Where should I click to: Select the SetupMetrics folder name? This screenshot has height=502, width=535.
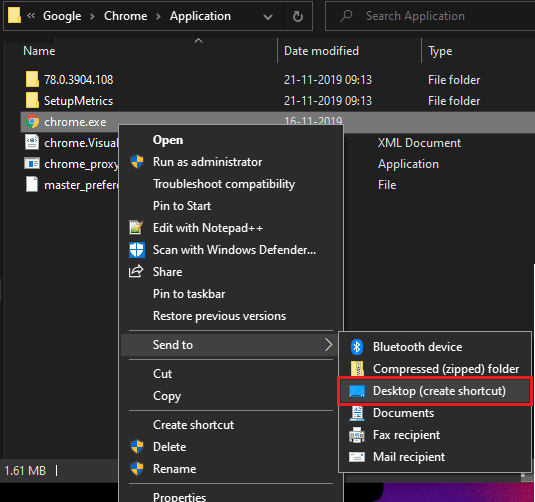(78, 101)
